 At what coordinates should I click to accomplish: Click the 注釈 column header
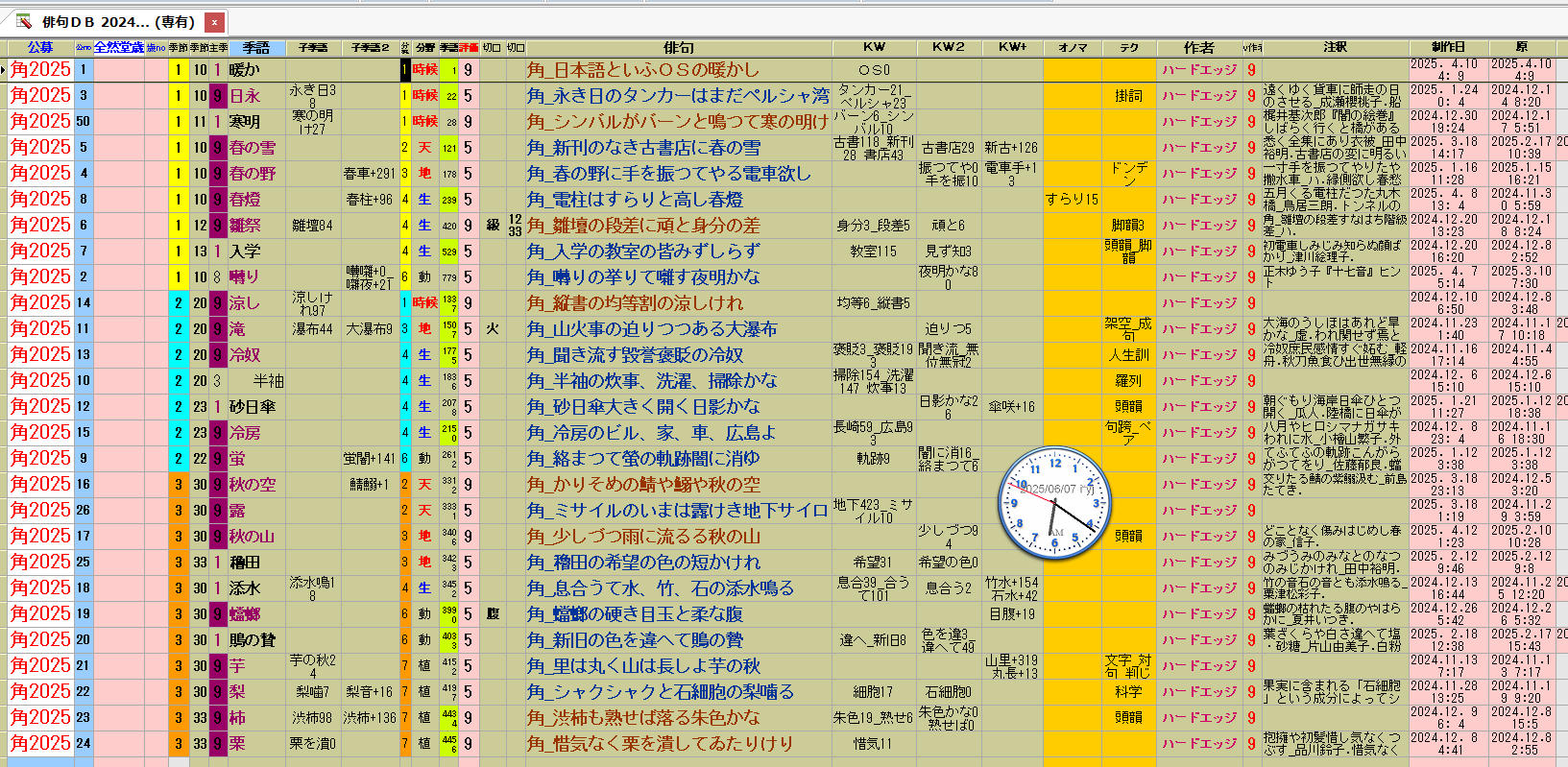click(x=1335, y=47)
